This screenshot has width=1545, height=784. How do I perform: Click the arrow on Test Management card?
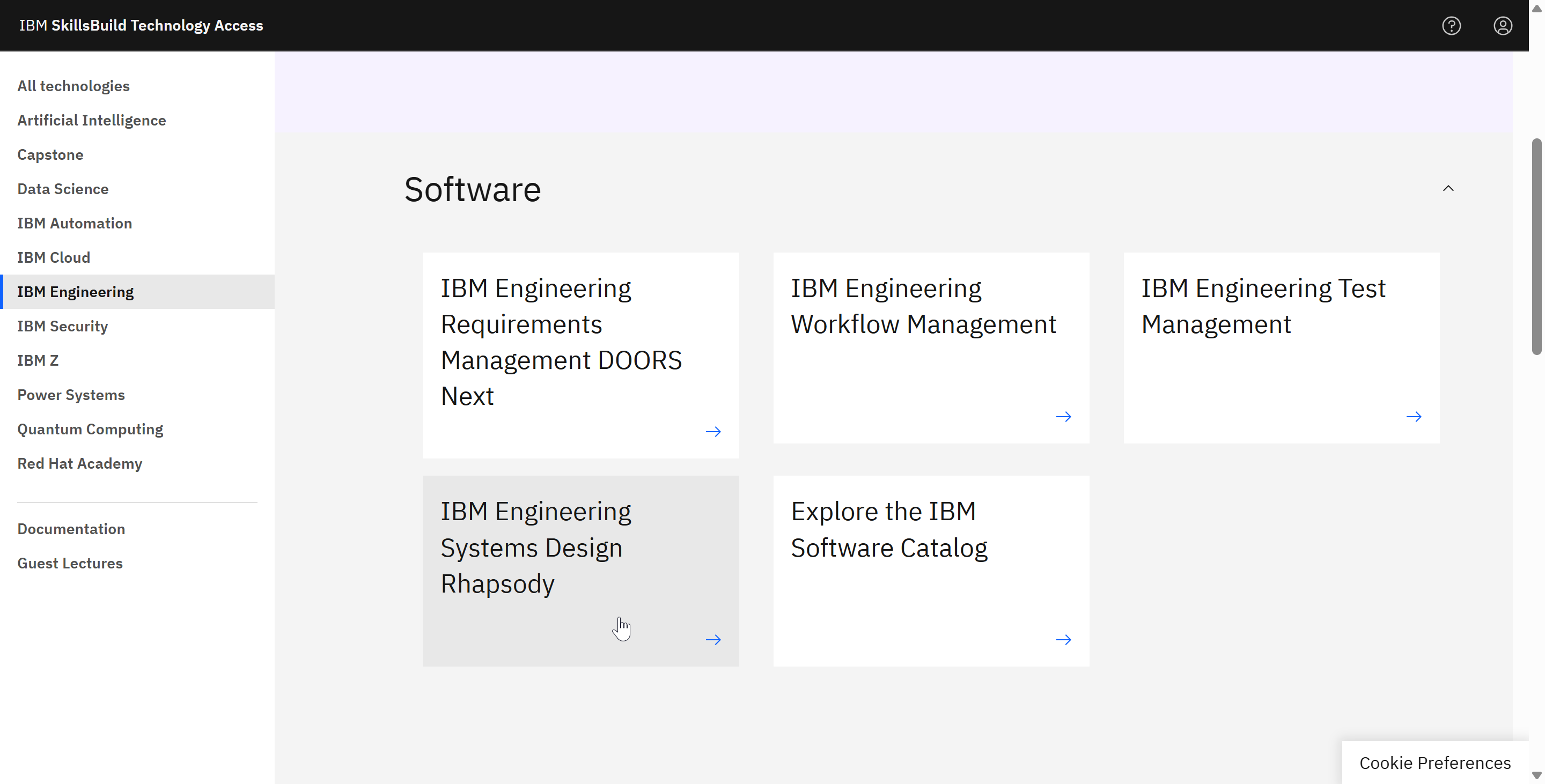[1414, 417]
